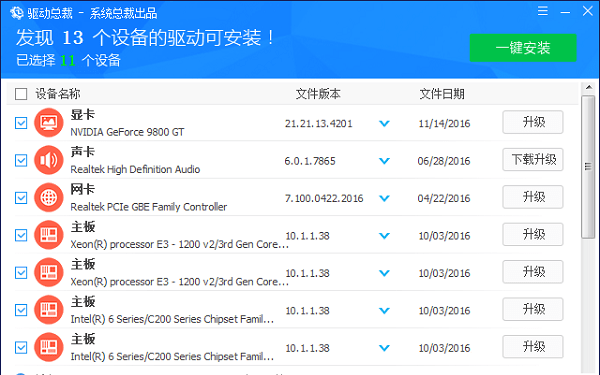Viewport: 600px width, 375px height.
Task: Click version number 6.0.1.7865
Action: click(x=310, y=161)
